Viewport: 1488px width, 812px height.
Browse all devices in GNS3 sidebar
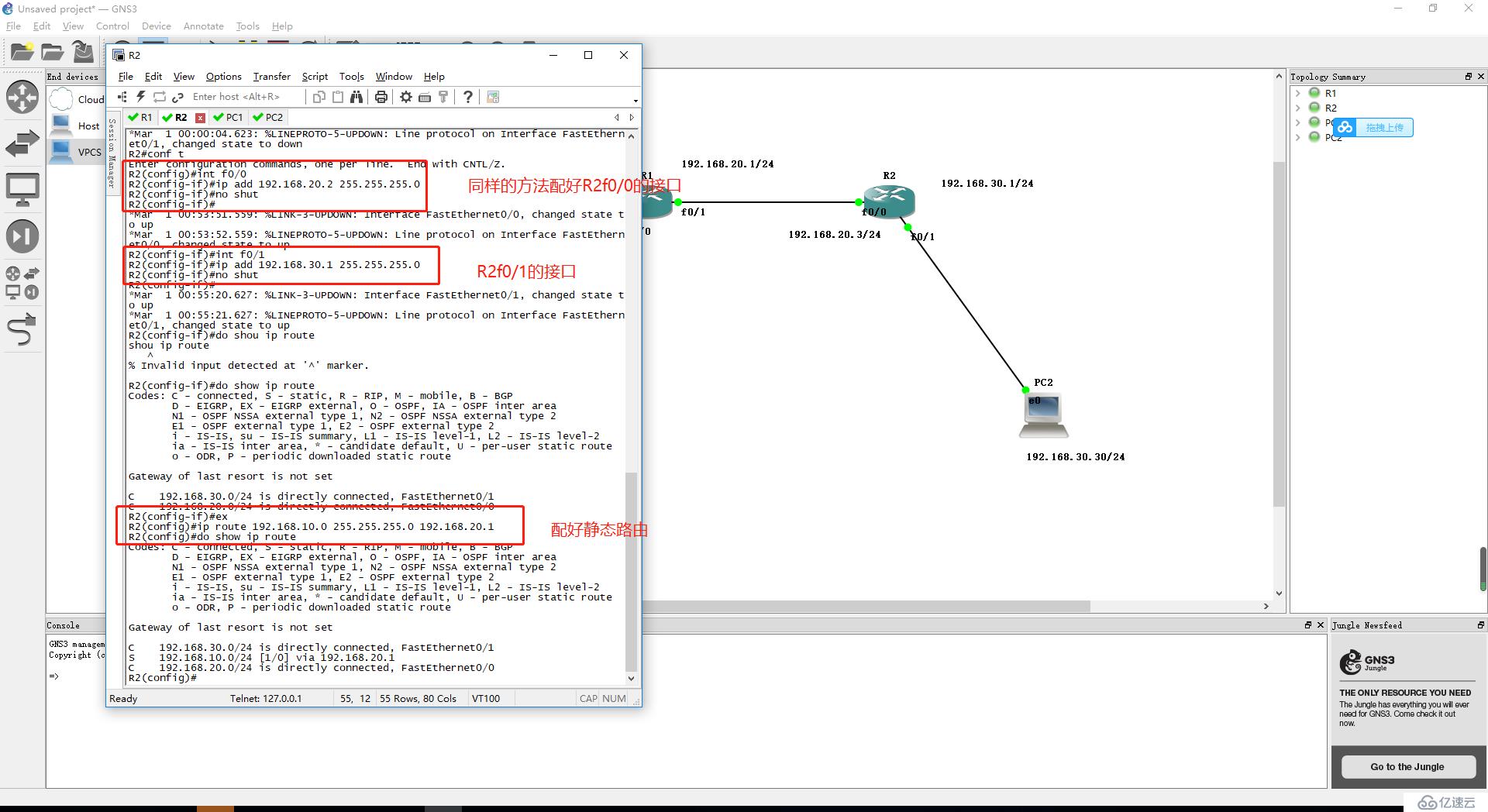[x=22, y=283]
